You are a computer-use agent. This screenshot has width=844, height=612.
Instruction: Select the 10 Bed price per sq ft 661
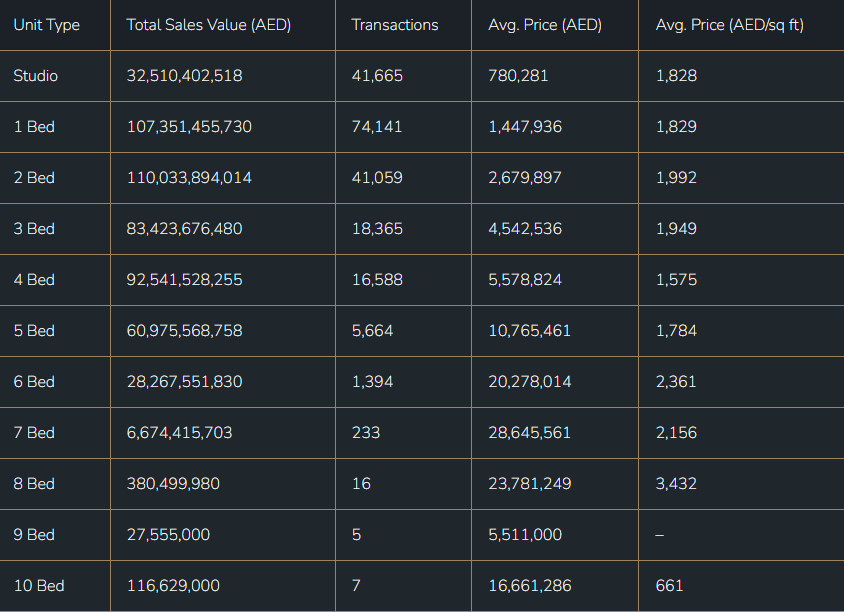coord(669,586)
